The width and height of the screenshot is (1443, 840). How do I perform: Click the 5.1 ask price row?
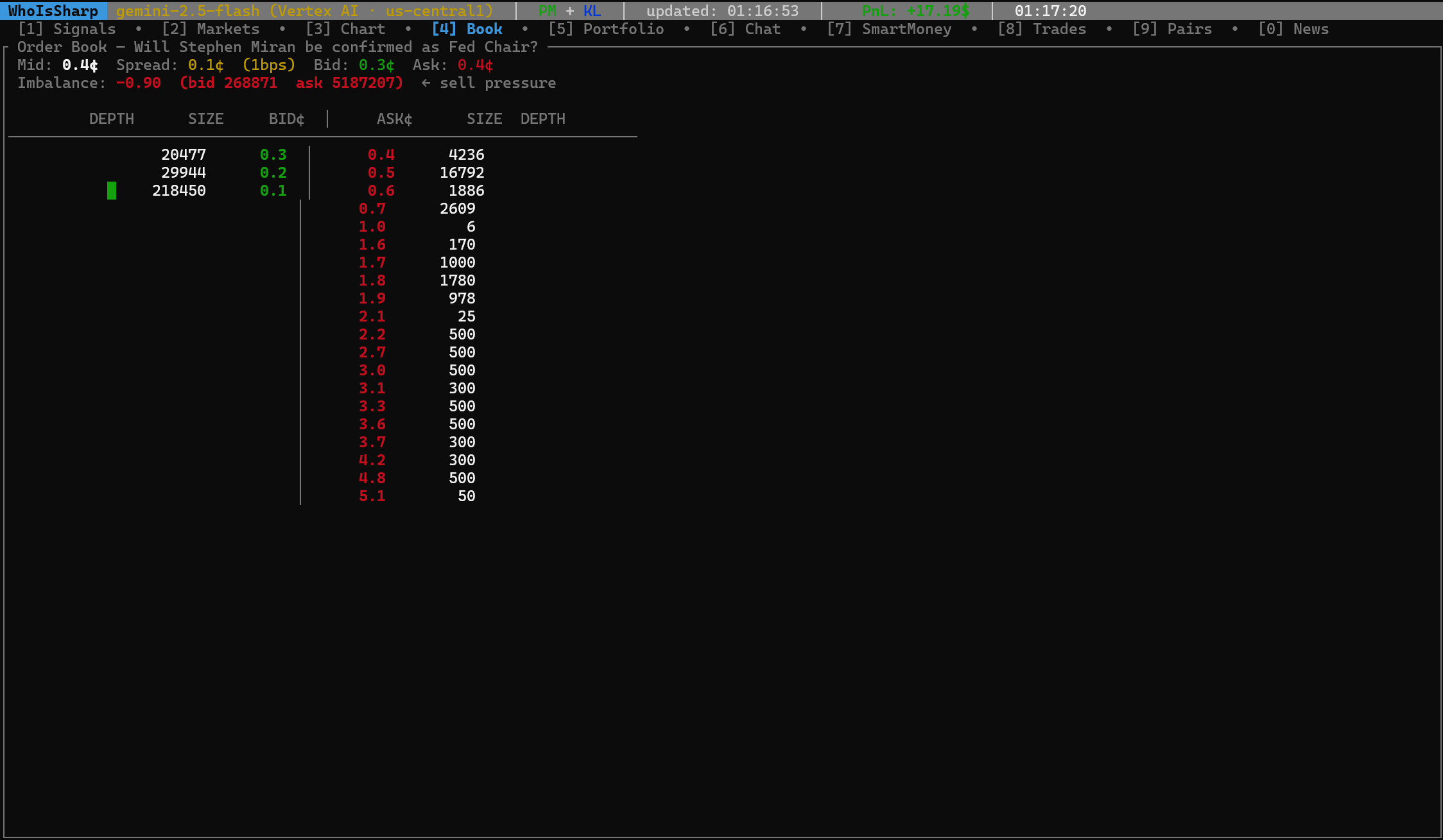point(372,496)
